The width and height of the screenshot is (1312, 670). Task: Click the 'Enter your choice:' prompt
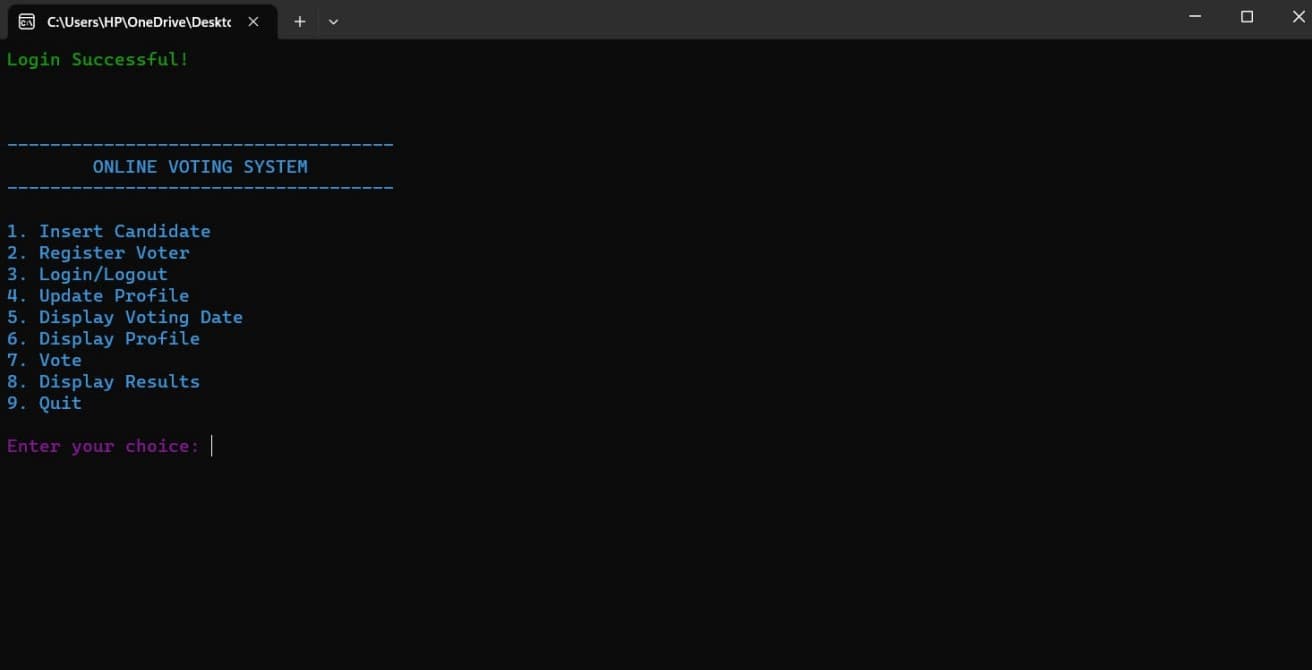(x=103, y=446)
